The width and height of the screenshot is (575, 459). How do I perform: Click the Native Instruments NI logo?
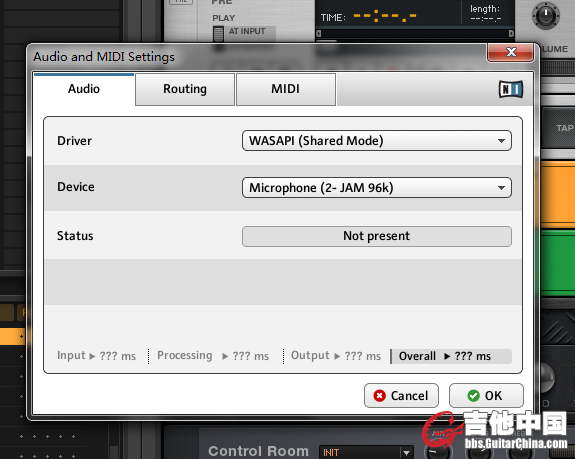click(511, 89)
